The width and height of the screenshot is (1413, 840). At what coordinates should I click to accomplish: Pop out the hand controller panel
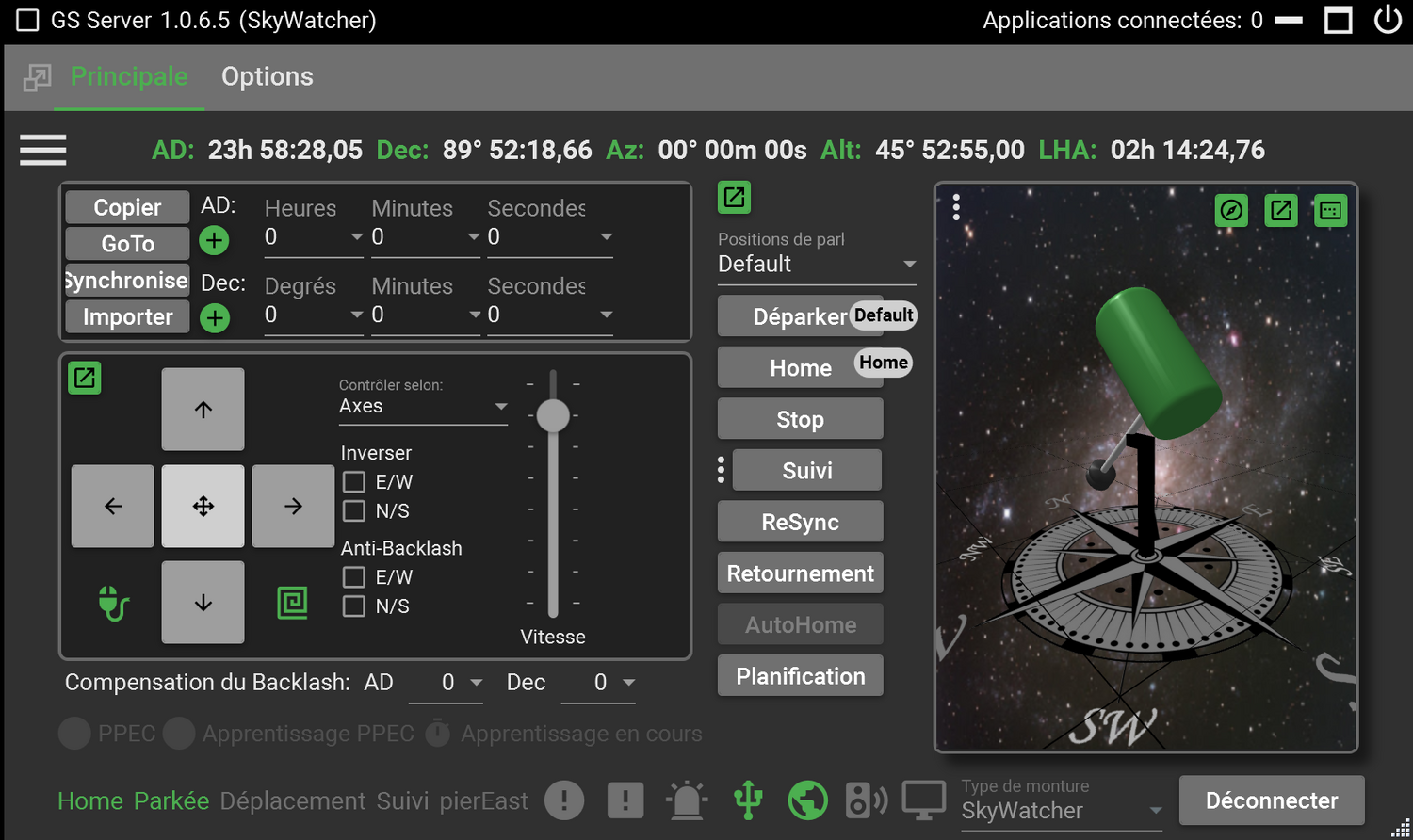85,378
